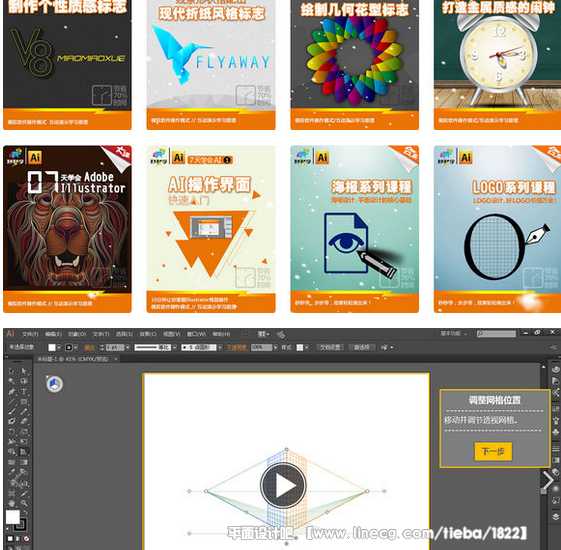This screenshot has height=550, width=561.
Task: Open the lion Adobe Illustrator course thumbnail
Action: [x=67, y=229]
